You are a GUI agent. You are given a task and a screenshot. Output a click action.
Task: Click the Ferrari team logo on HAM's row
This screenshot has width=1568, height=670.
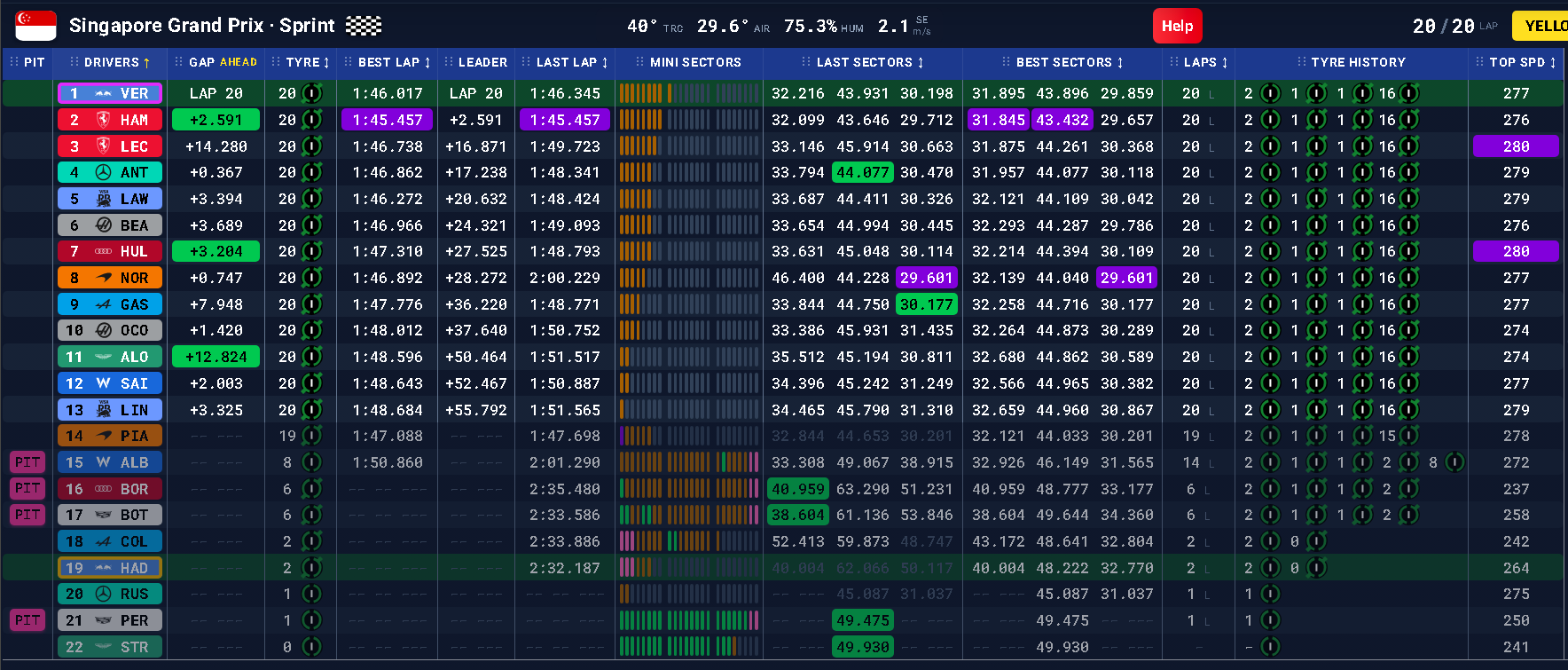pos(104,120)
